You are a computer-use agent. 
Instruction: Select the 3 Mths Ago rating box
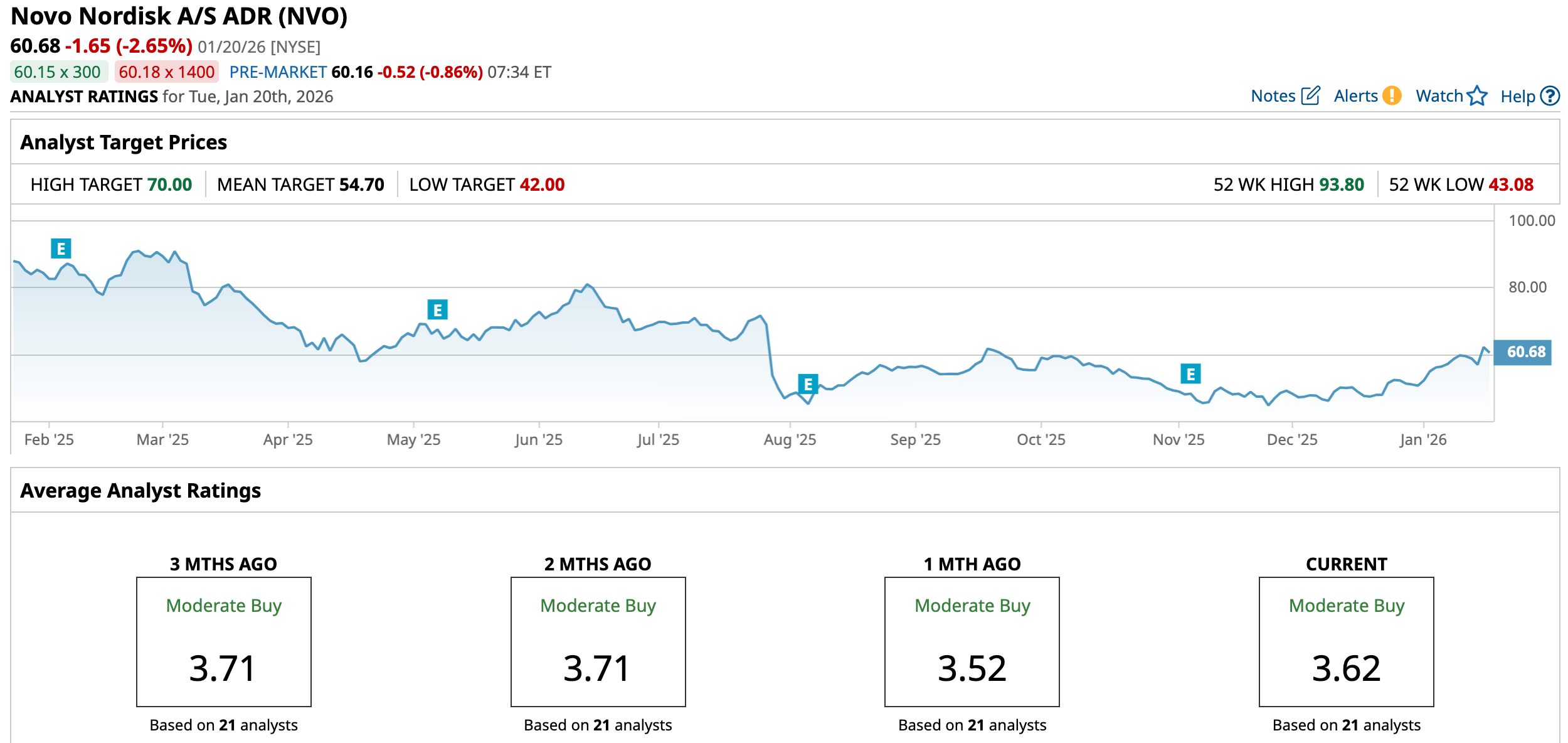click(x=224, y=641)
